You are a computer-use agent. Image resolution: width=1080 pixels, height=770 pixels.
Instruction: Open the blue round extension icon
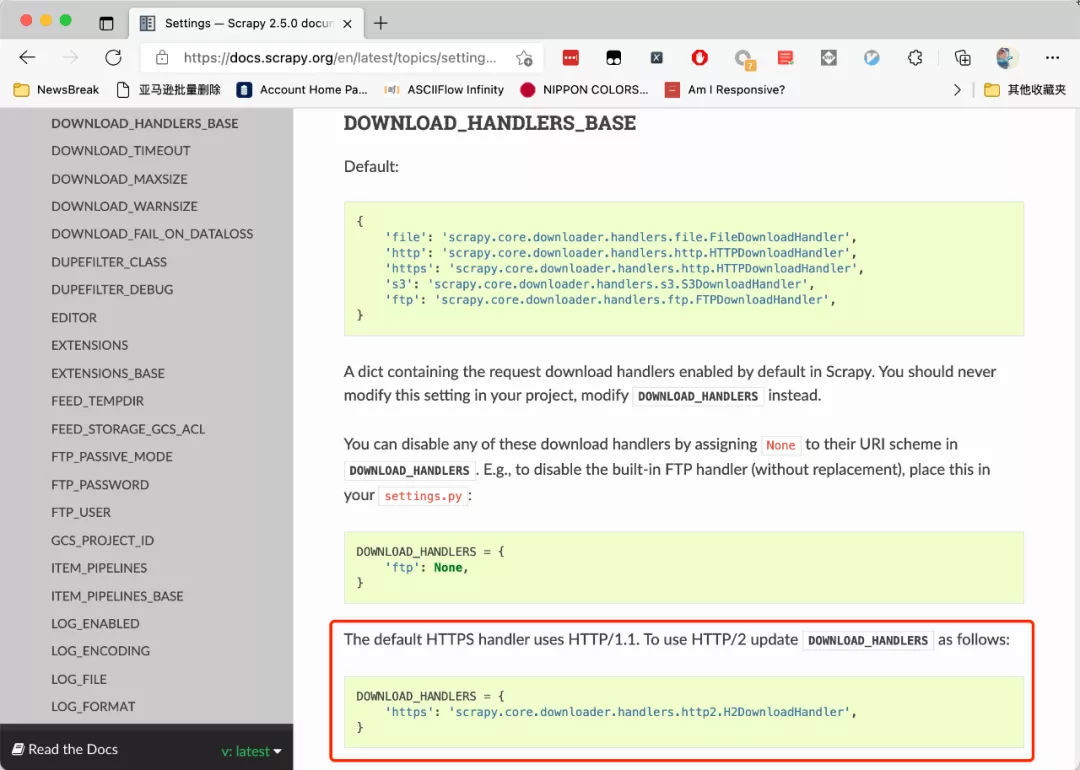[871, 58]
